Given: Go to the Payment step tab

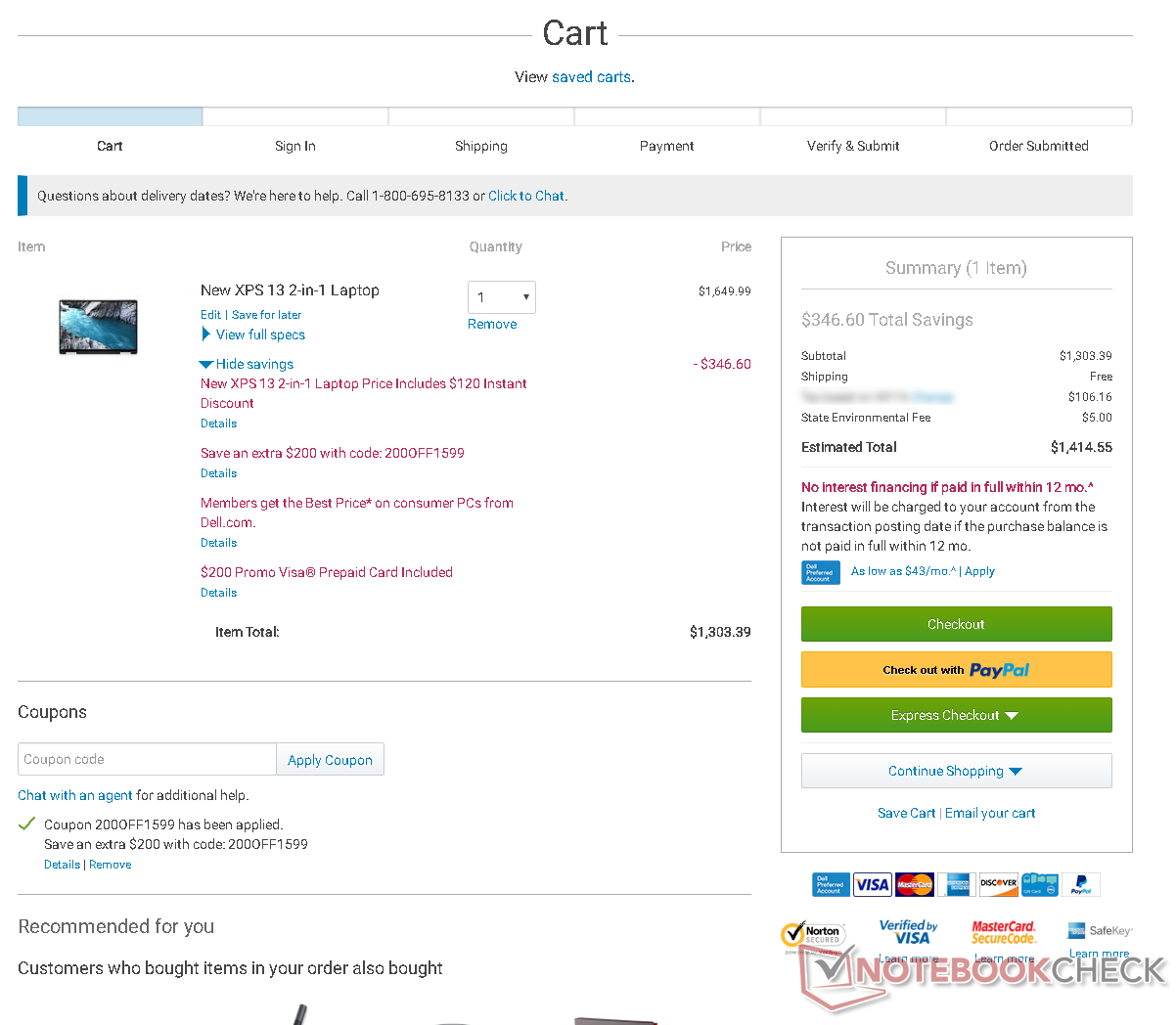Looking at the screenshot, I should click(x=666, y=146).
